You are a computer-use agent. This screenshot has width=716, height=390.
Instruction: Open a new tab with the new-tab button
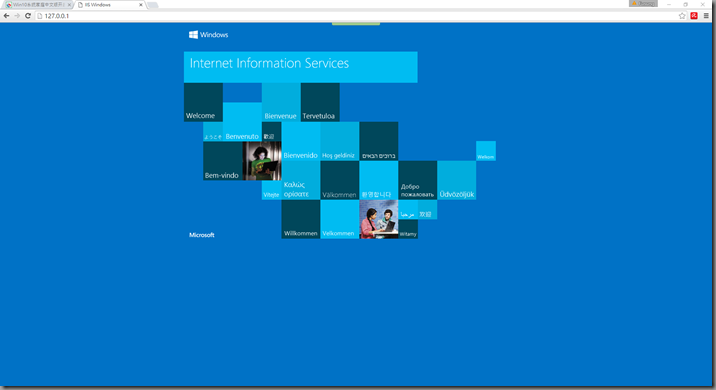pyautogui.click(x=153, y=5)
